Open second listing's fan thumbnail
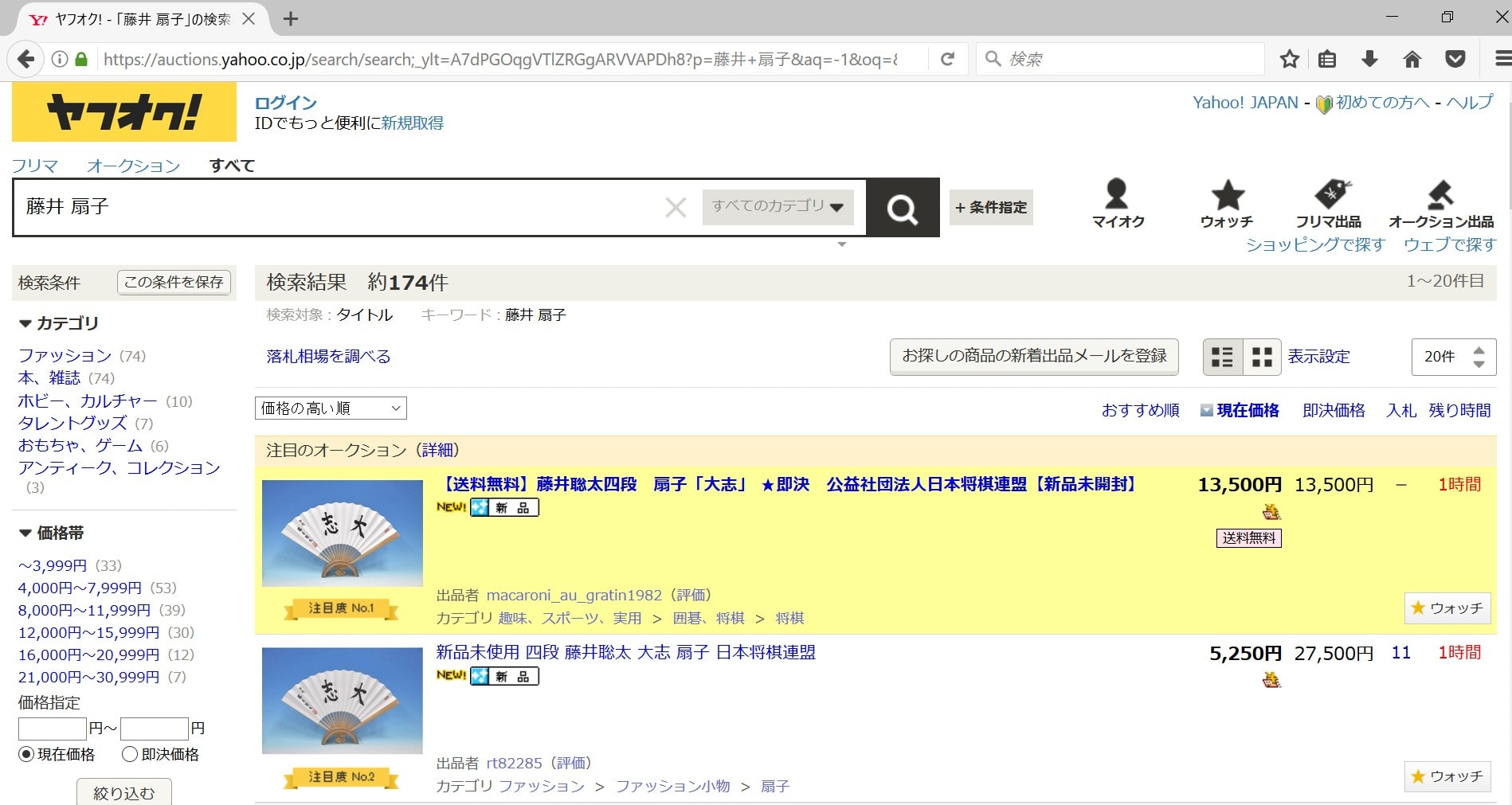Image resolution: width=1512 pixels, height=805 pixels. [343, 701]
